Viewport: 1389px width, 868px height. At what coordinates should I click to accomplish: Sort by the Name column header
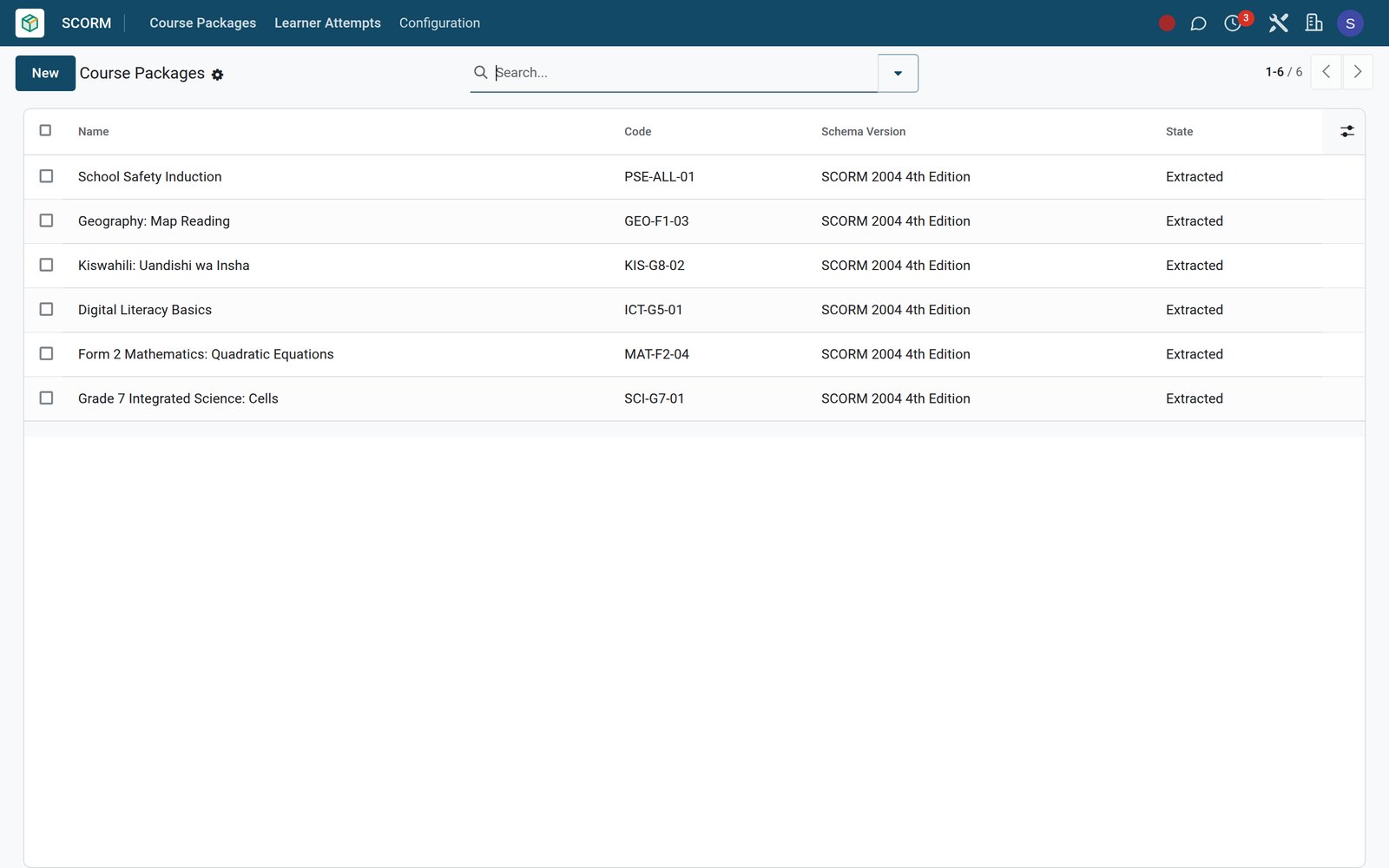coord(94,132)
